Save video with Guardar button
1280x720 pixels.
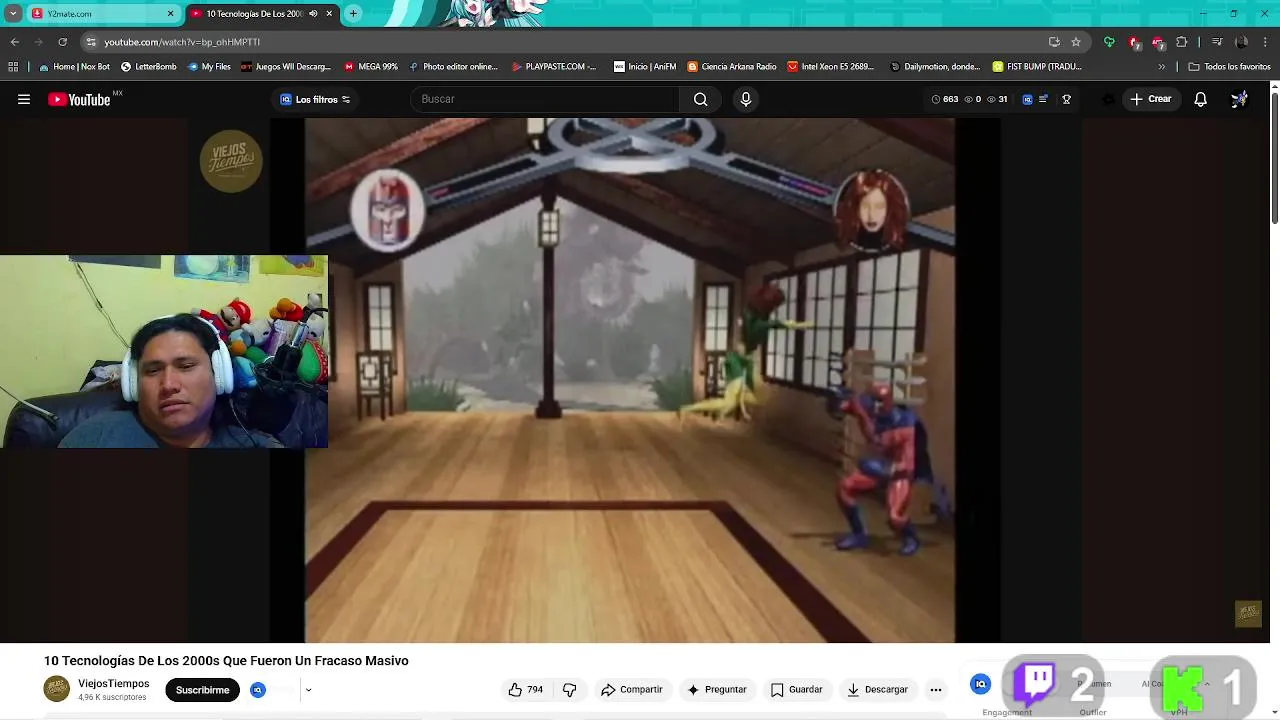(796, 689)
